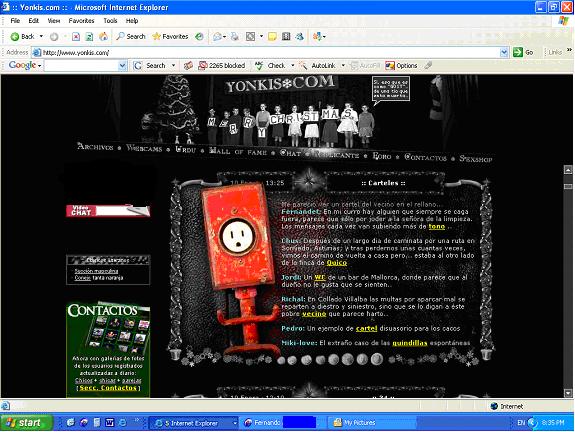Expand the address bar dropdown
The width and height of the screenshot is (575, 432).
(x=504, y=52)
